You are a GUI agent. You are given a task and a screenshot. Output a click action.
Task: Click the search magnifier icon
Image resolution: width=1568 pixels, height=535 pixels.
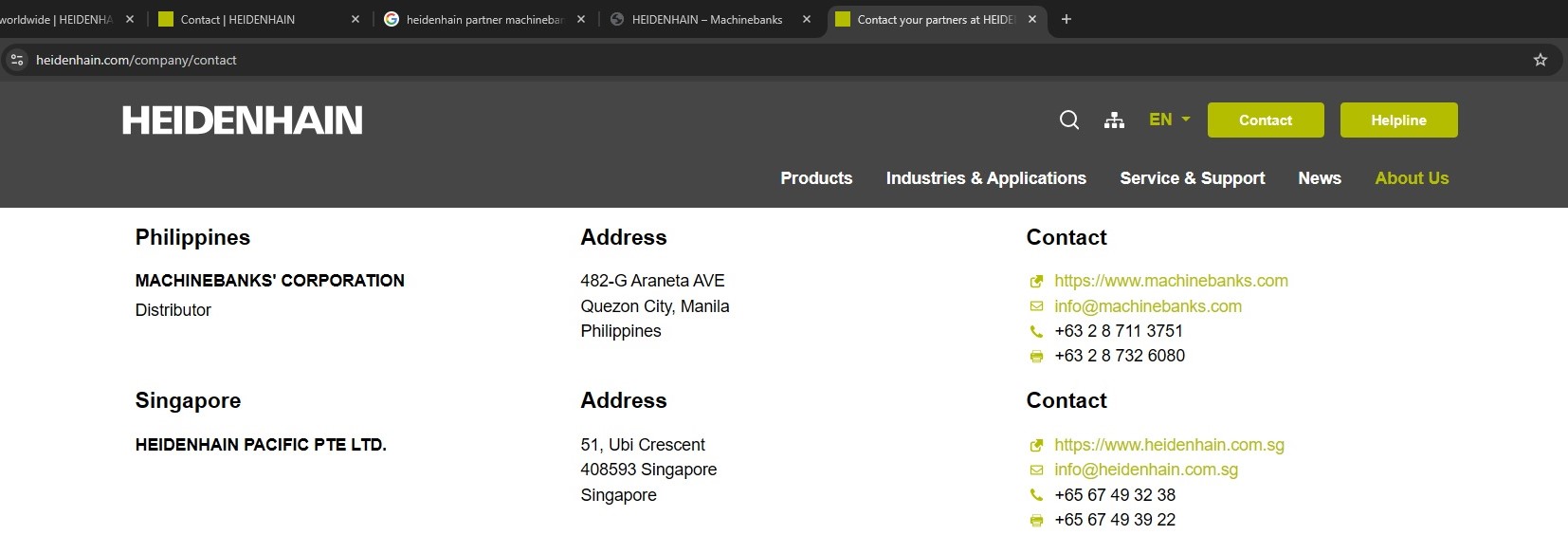point(1068,120)
